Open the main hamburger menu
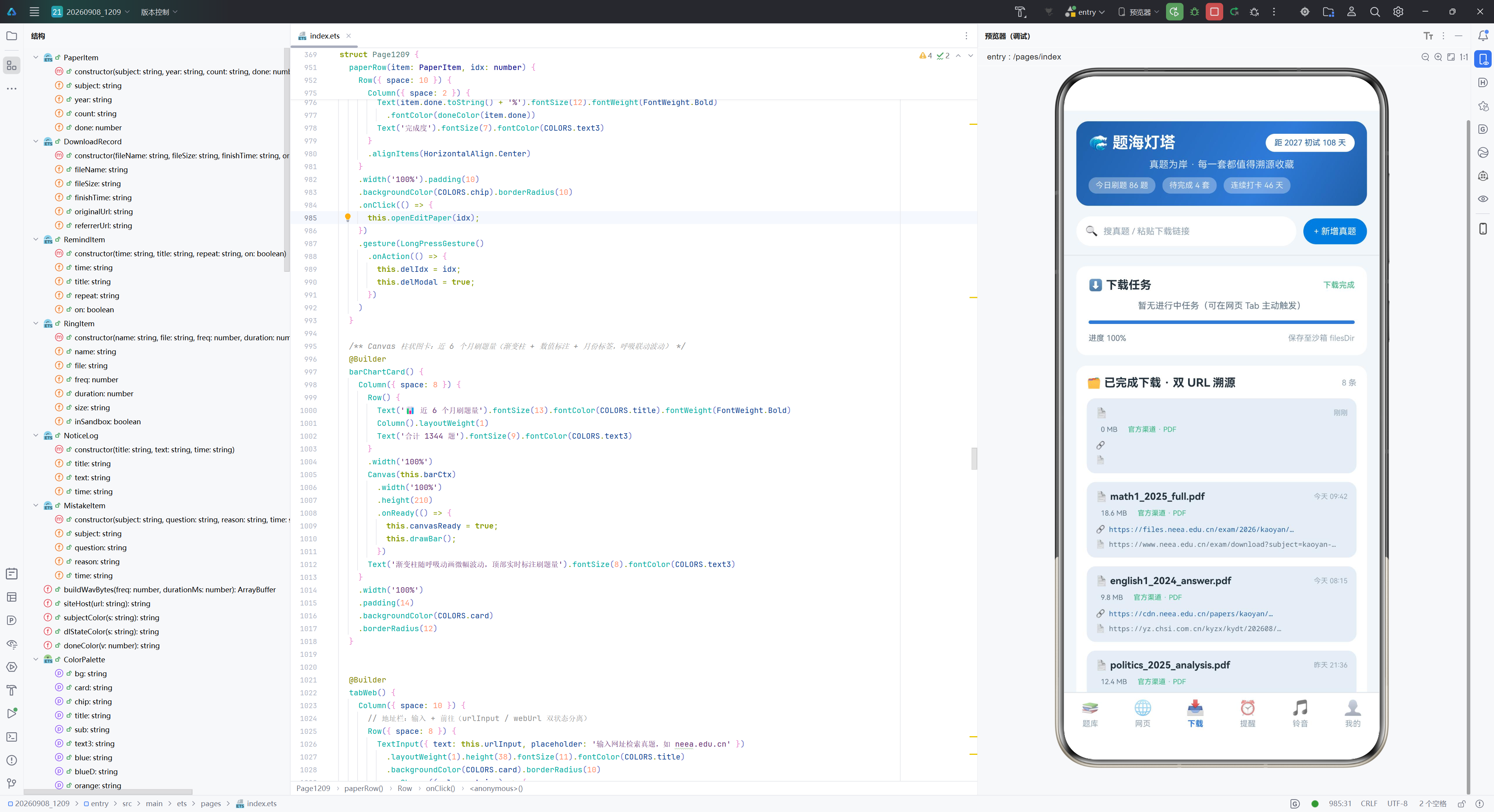This screenshot has height=812, width=1494. (x=34, y=12)
